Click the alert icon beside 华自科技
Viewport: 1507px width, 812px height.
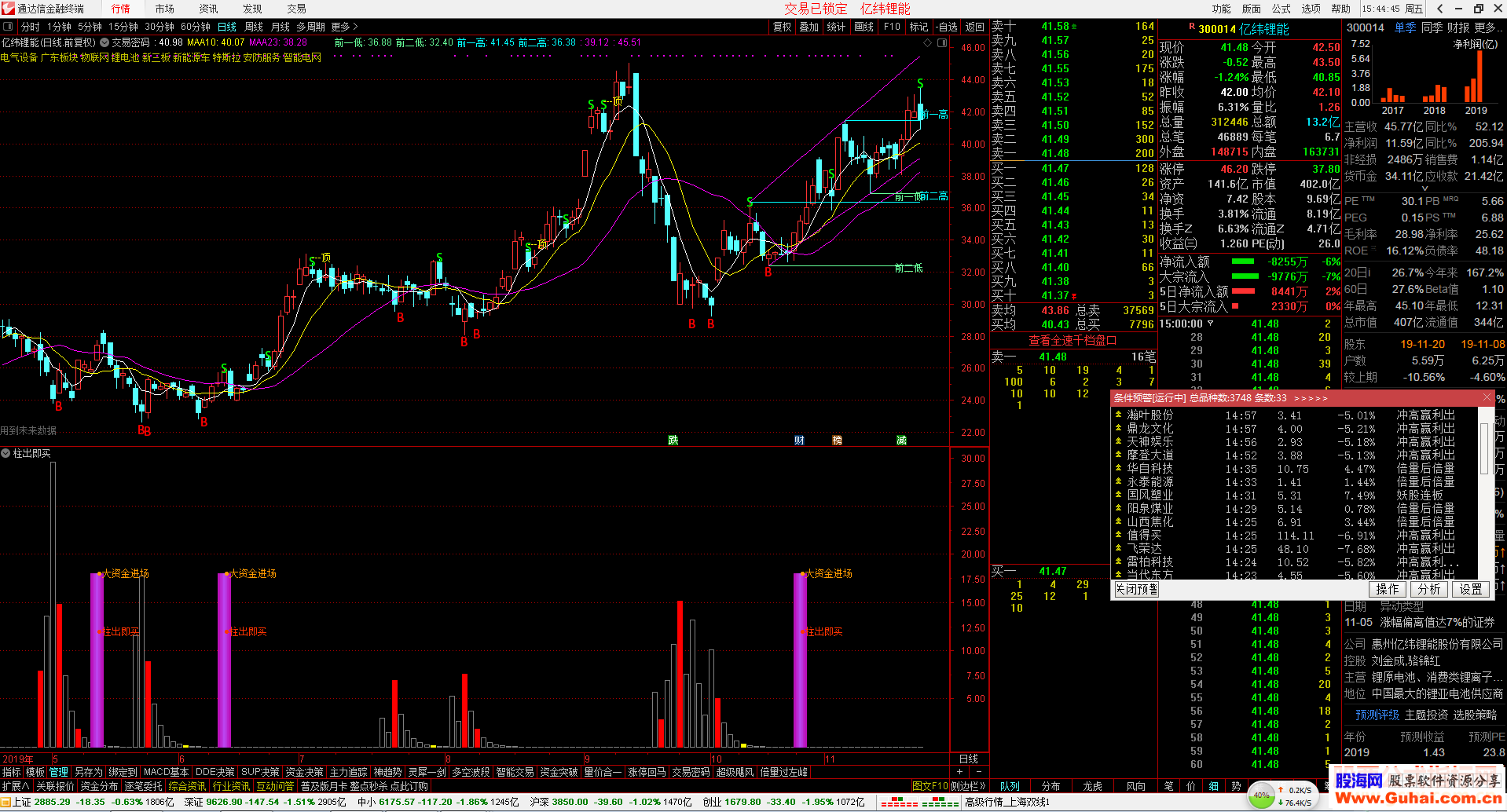click(1119, 468)
